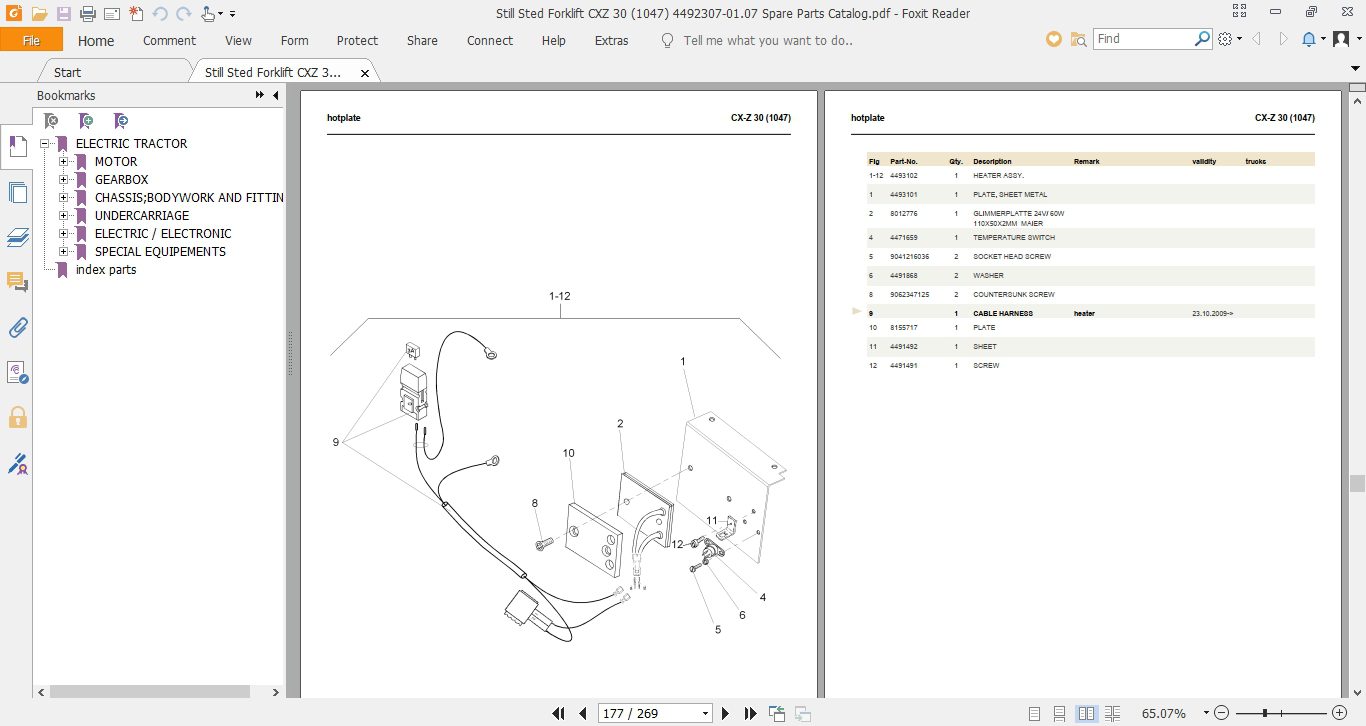Open the Protect ribbon tab
Image resolution: width=1366 pixels, height=726 pixels.
click(357, 40)
